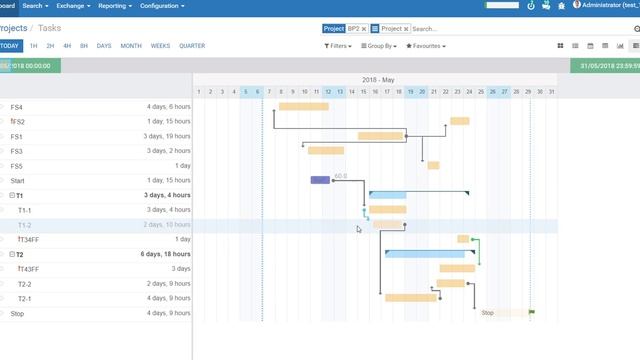
Task: Switch to pivot table view
Action: (x=605, y=46)
